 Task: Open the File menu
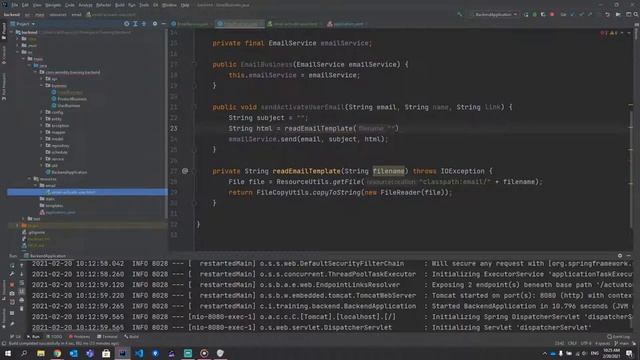pos(15,5)
